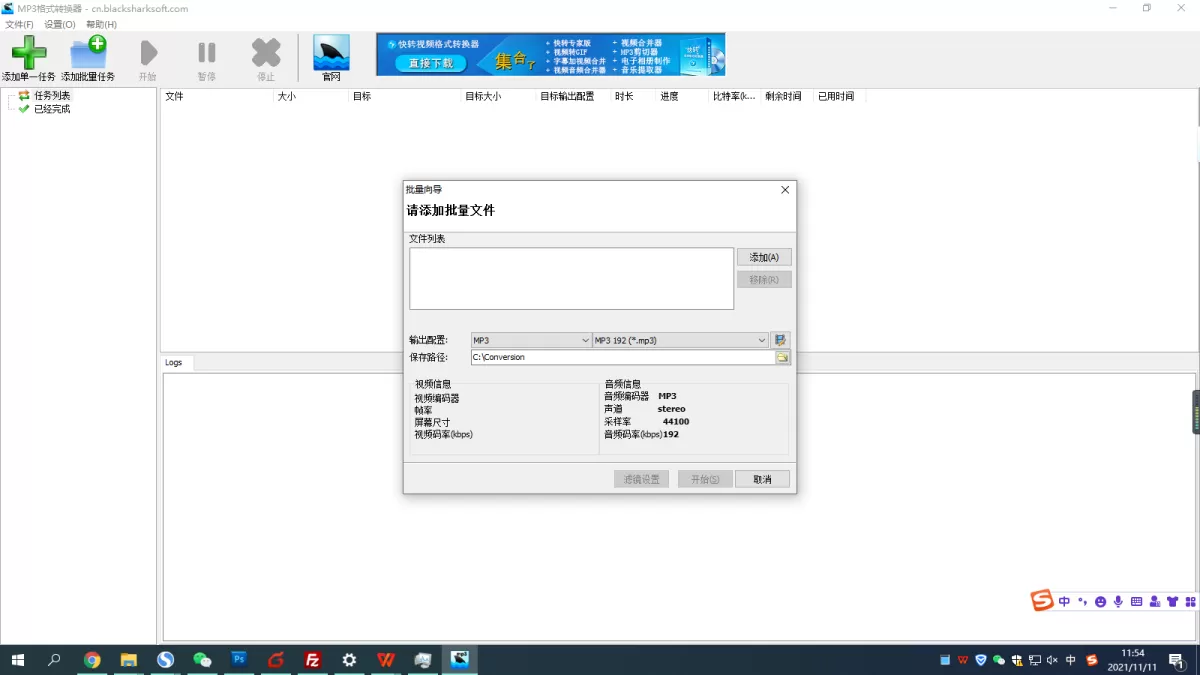Viewport: 1200px width, 675px height.
Task: Click the 文件 column header
Action: (217, 97)
